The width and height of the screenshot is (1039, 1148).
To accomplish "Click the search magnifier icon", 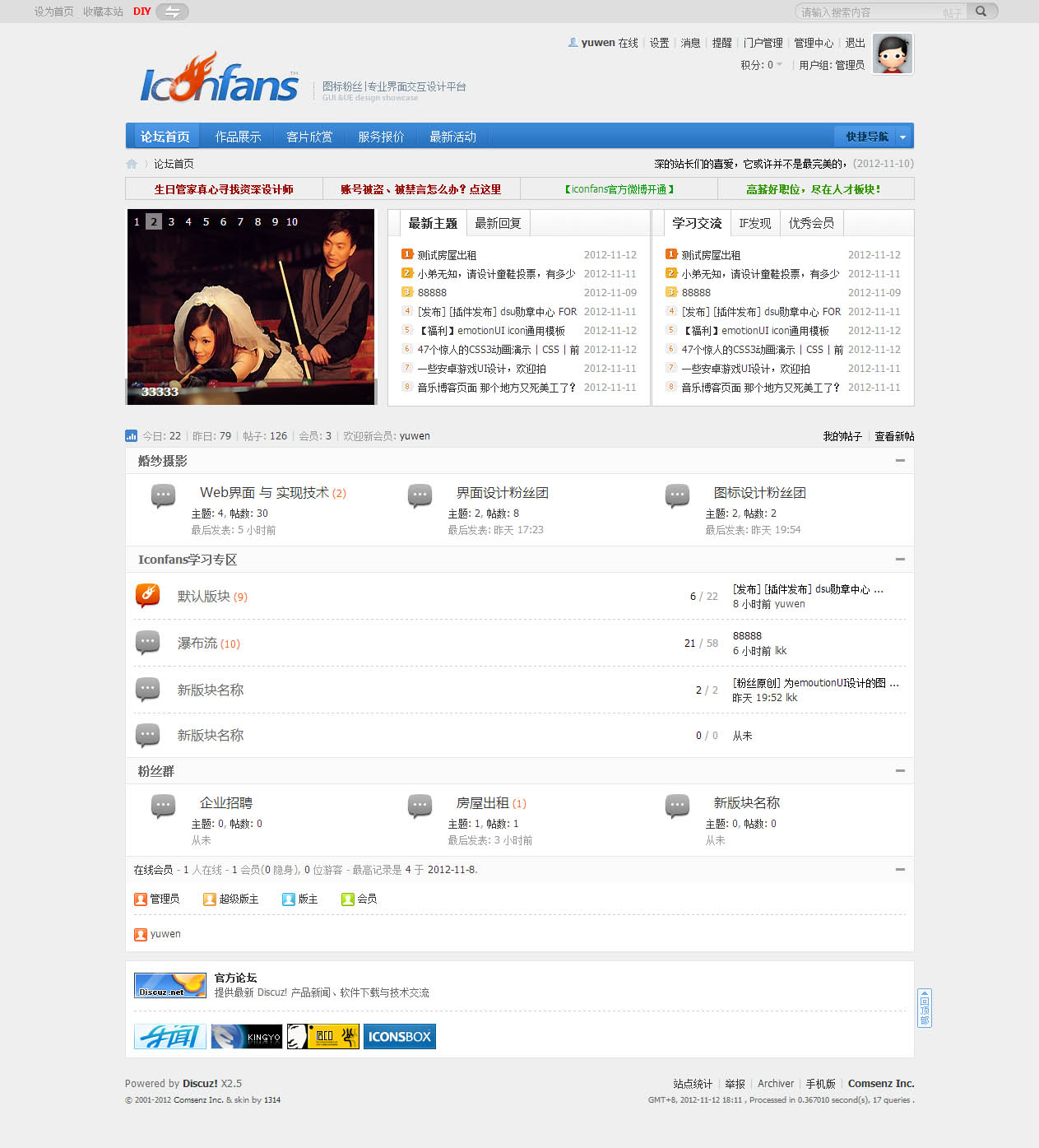I will (x=981, y=12).
